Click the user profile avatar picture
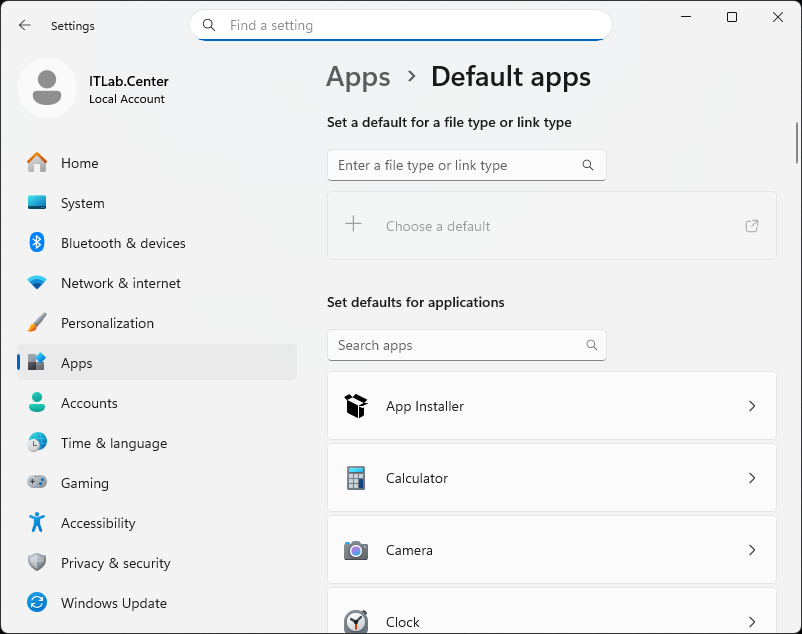Screen dimensions: 802x634 click(46, 88)
